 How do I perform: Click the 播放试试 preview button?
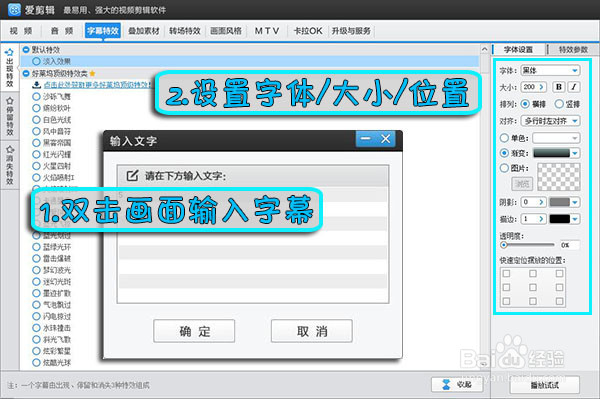pos(545,385)
